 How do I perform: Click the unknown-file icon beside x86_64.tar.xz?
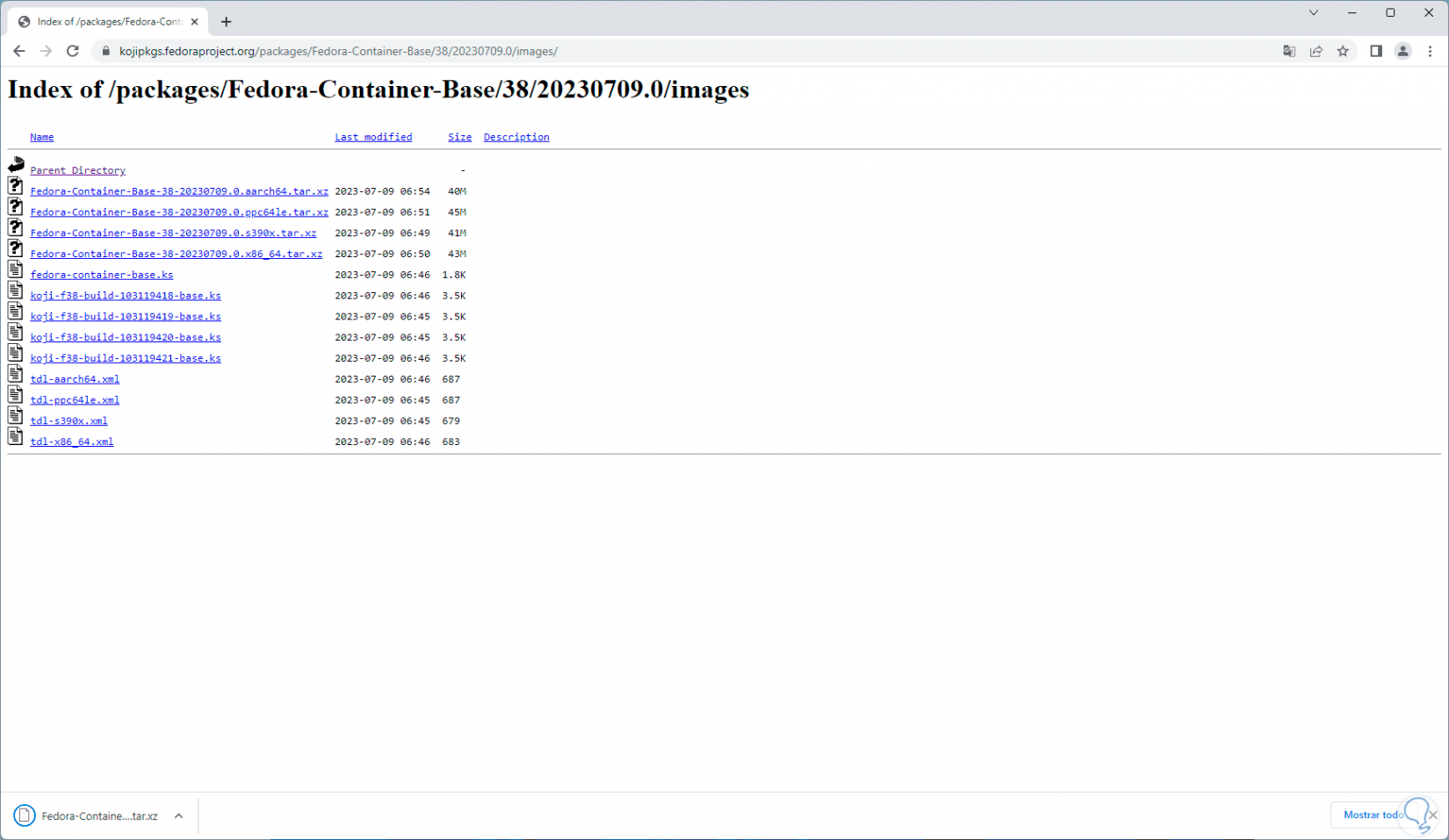click(16, 248)
